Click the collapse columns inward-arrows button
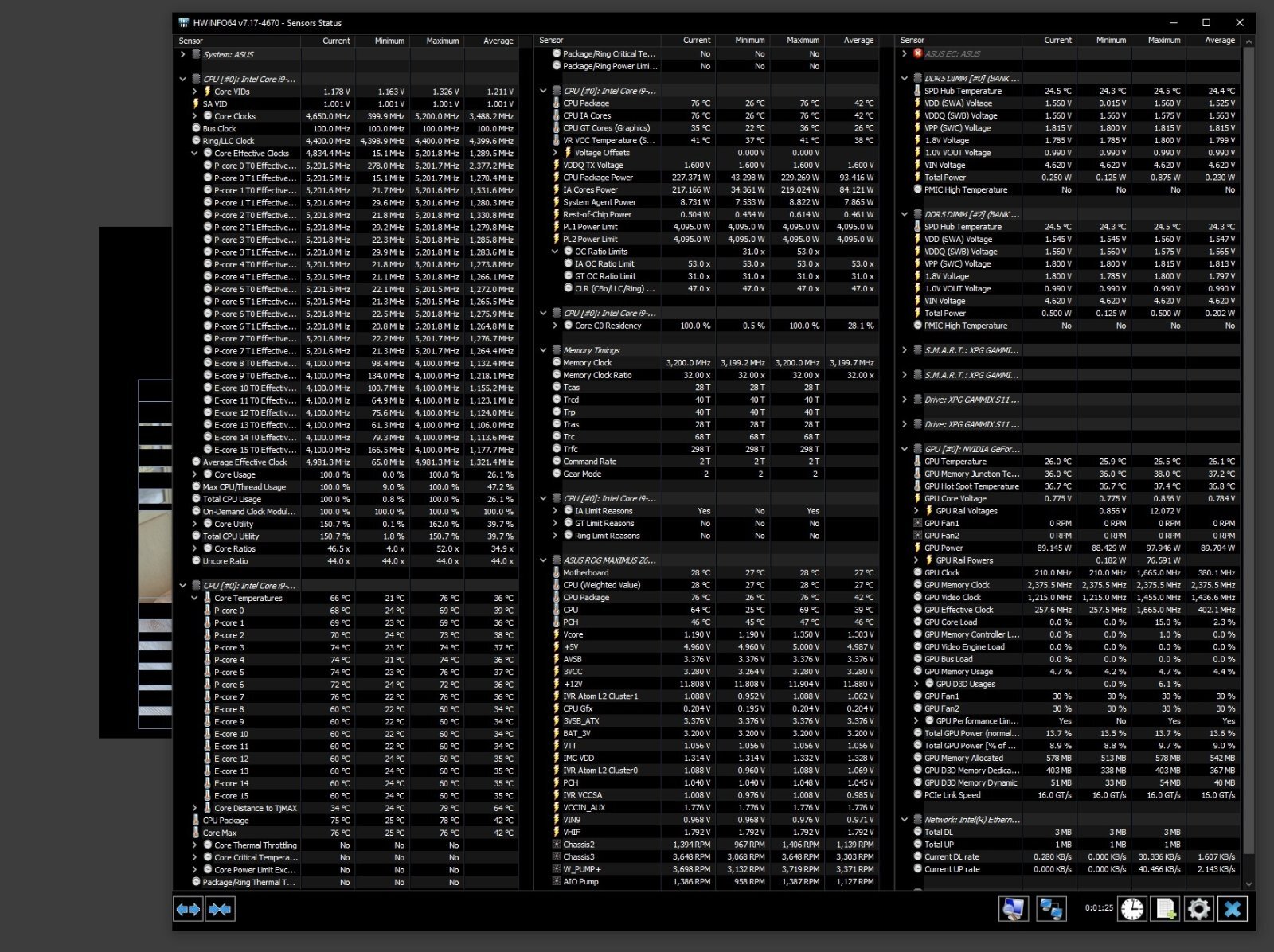This screenshot has width=1274, height=952. pyautogui.click(x=220, y=908)
